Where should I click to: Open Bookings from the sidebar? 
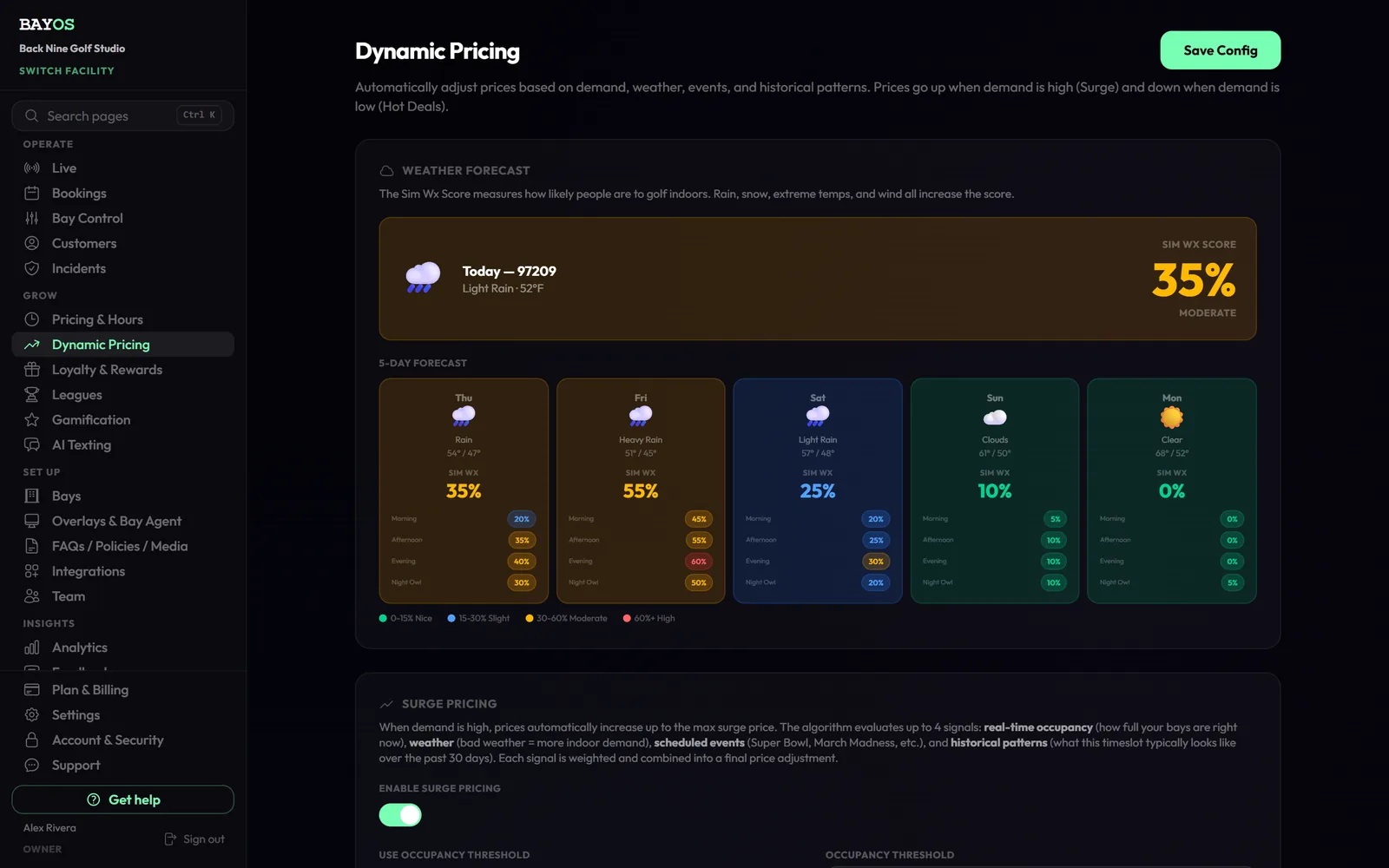(x=123, y=194)
